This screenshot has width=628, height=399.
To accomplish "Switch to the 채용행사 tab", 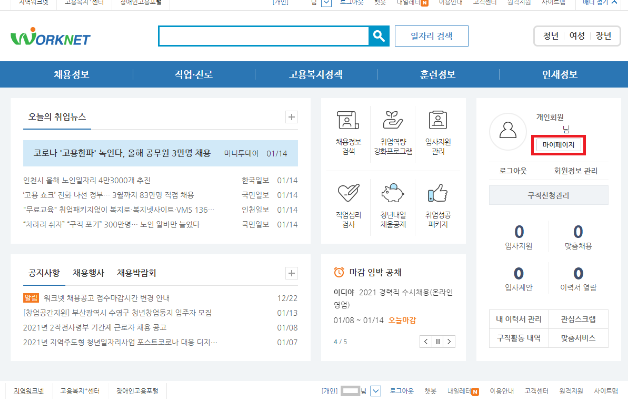I will [x=88, y=273].
